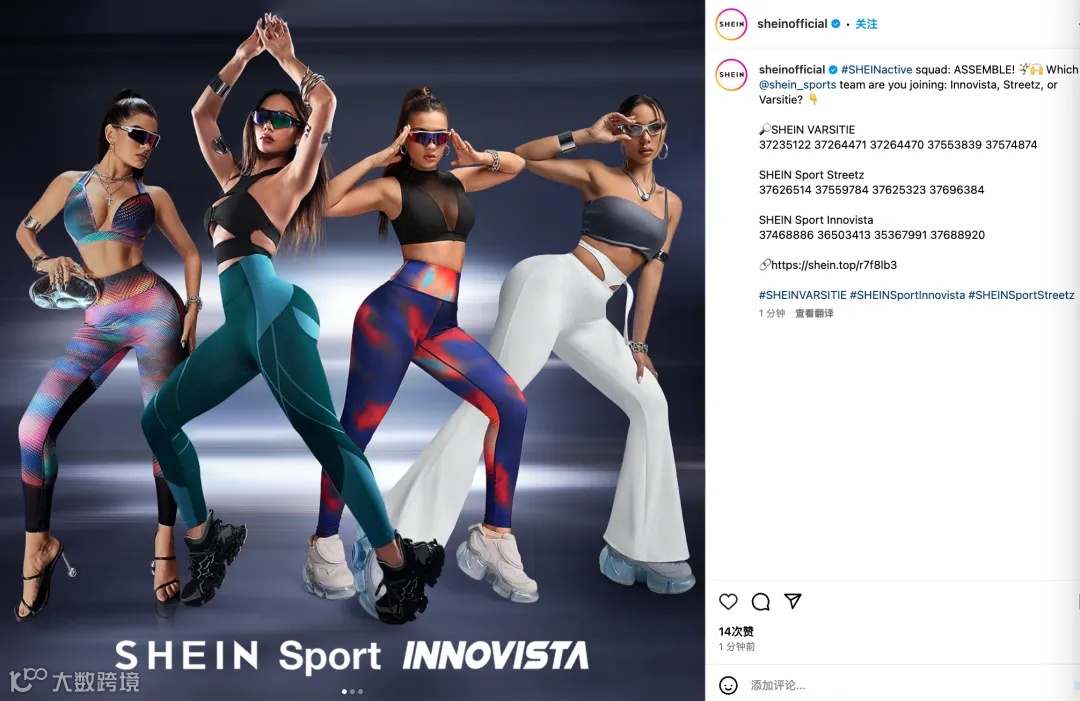Click the 关注 follow button
The height and width of the screenshot is (701, 1080).
pos(866,24)
